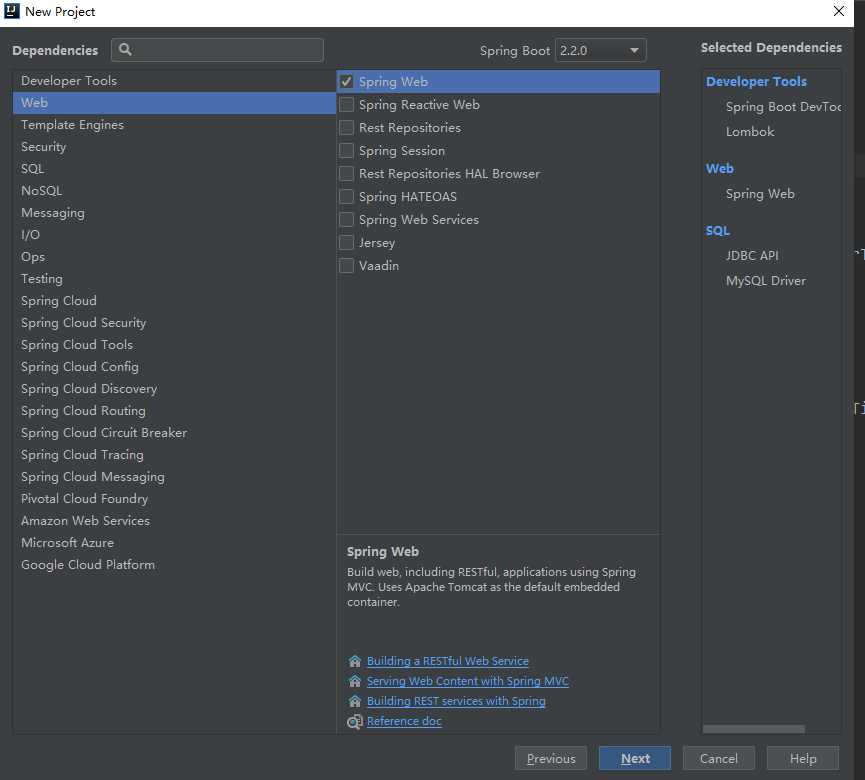This screenshot has width=865, height=780.
Task: Enable the Rest Repositories checkbox
Action: tap(346, 127)
